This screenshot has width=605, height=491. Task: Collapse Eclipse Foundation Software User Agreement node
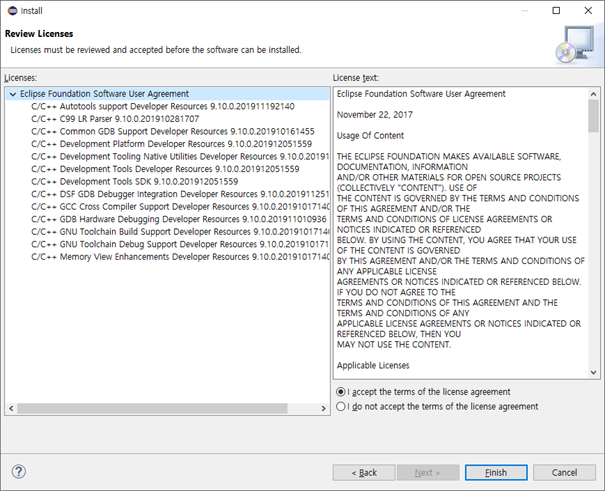13,94
